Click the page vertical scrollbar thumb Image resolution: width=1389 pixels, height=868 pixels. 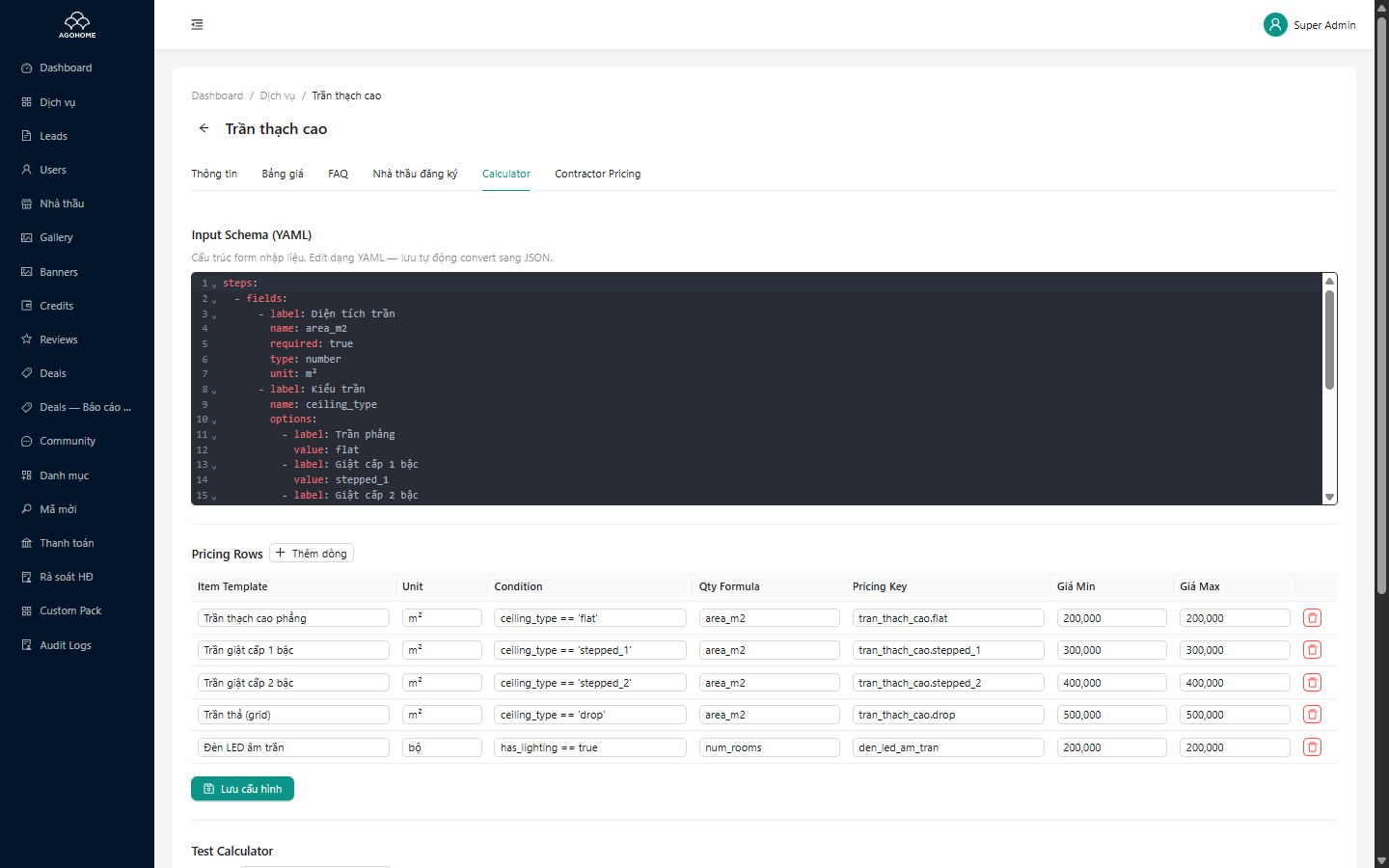(1381, 304)
